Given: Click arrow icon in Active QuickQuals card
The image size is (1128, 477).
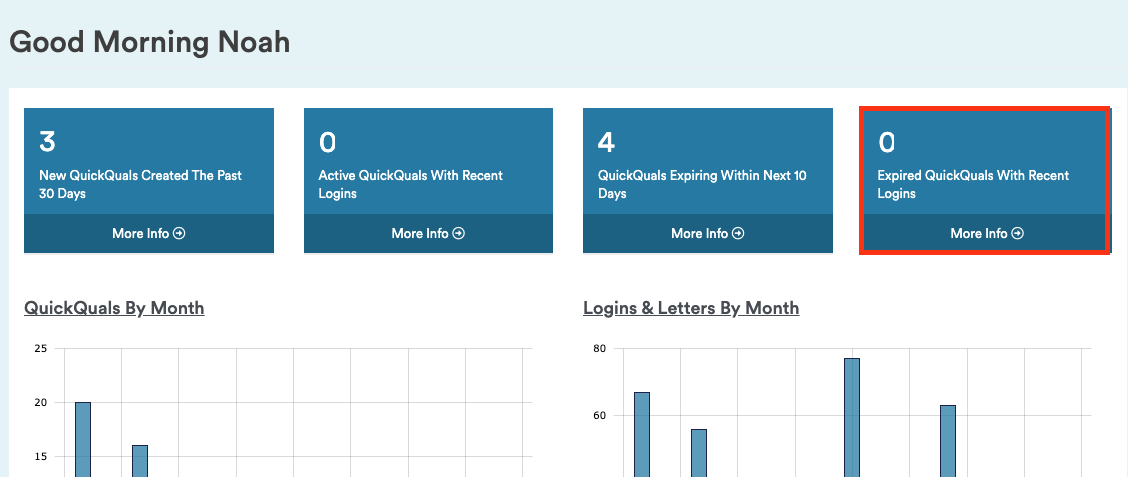Looking at the screenshot, I should click(x=459, y=233).
